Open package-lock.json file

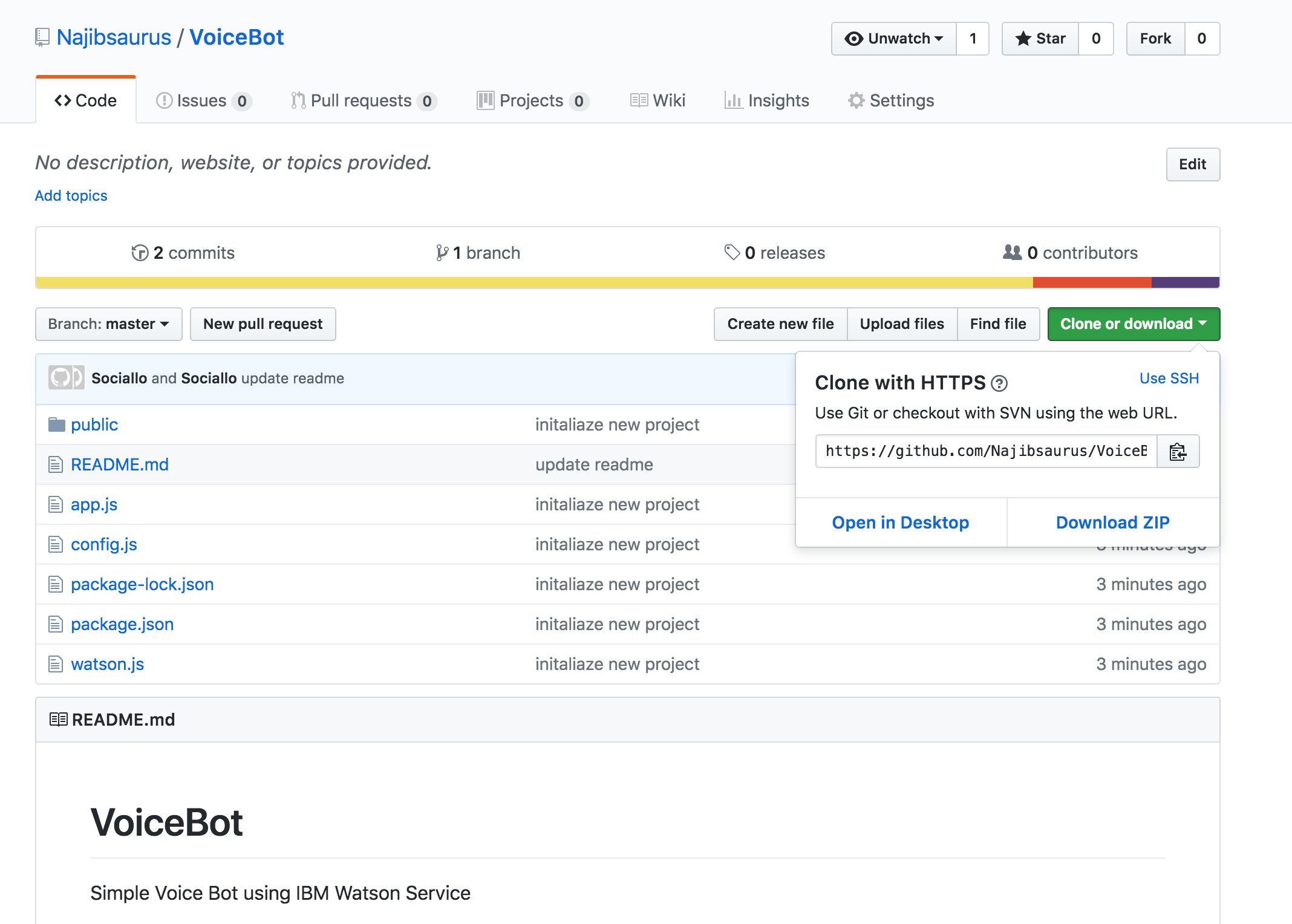click(x=142, y=584)
